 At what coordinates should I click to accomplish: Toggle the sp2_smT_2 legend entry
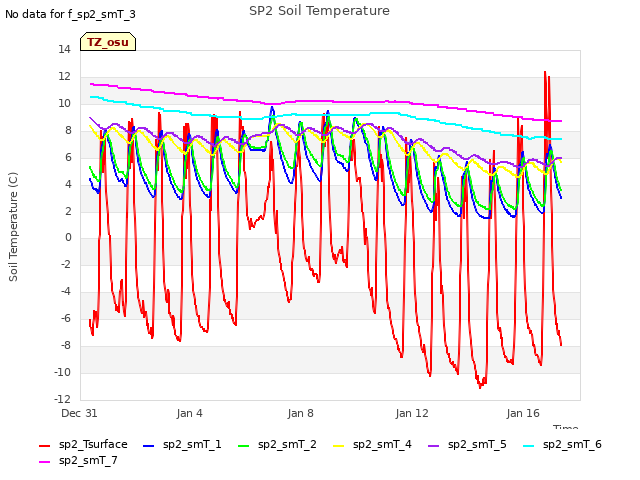pyautogui.click(x=277, y=444)
